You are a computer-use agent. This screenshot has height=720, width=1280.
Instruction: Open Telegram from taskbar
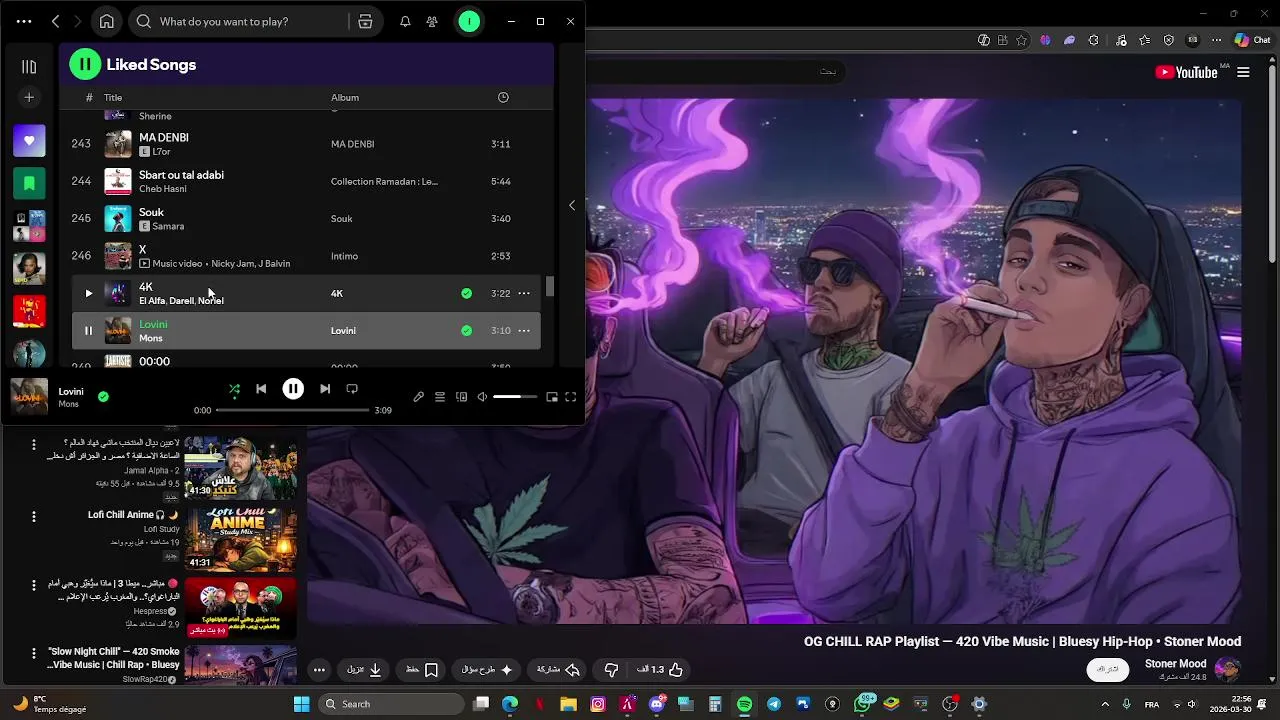[x=774, y=704]
